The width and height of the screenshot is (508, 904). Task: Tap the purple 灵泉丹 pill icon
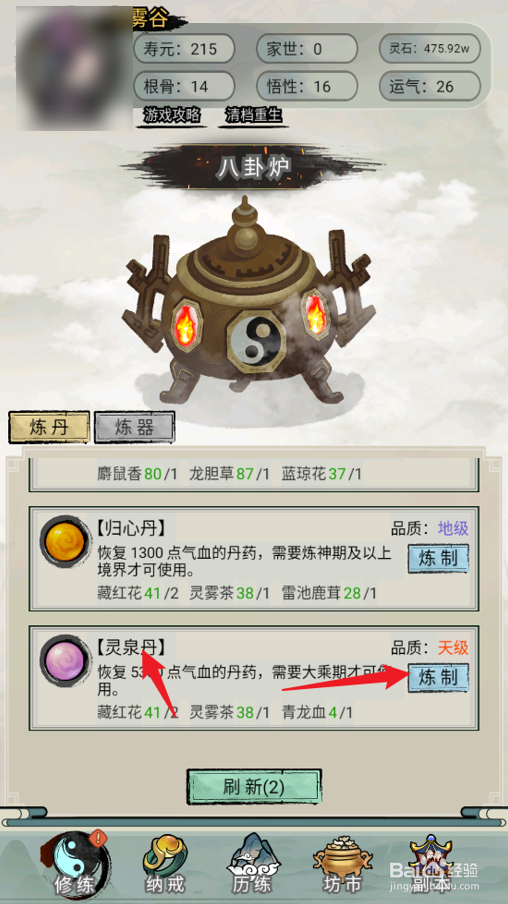(65, 661)
